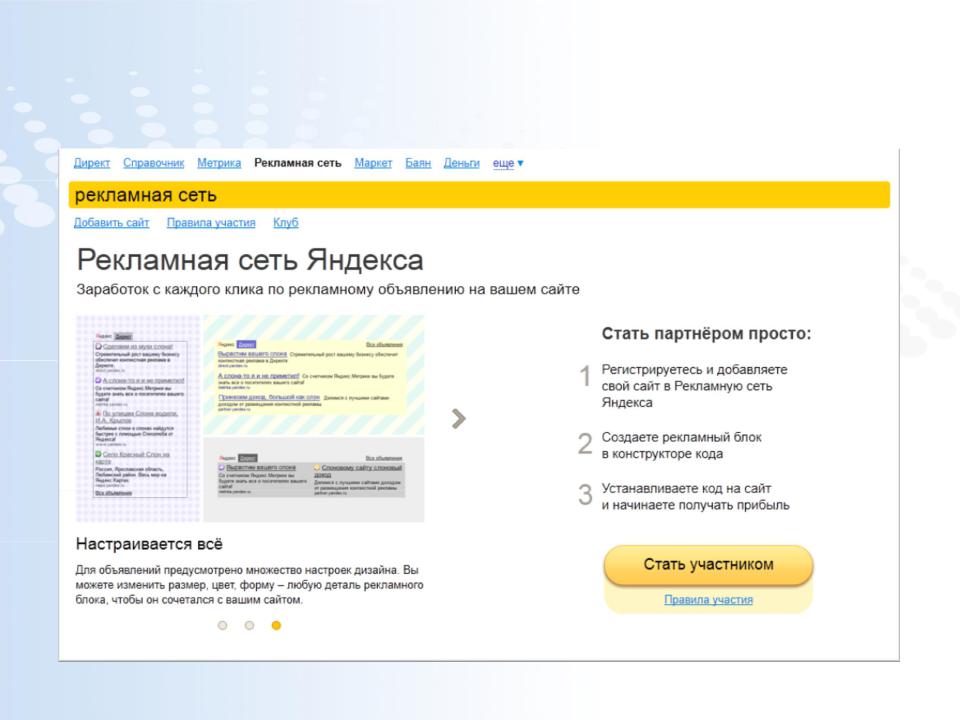960x720 pixels.
Task: Select the Рекламная сеть tab
Action: [298, 163]
